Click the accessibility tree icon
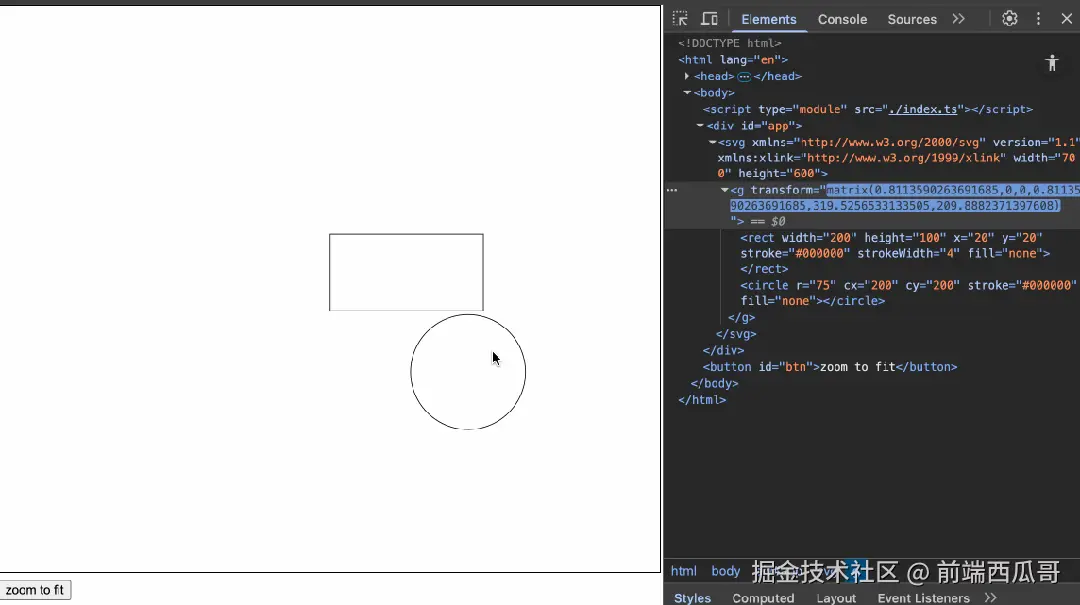 click(x=1052, y=63)
